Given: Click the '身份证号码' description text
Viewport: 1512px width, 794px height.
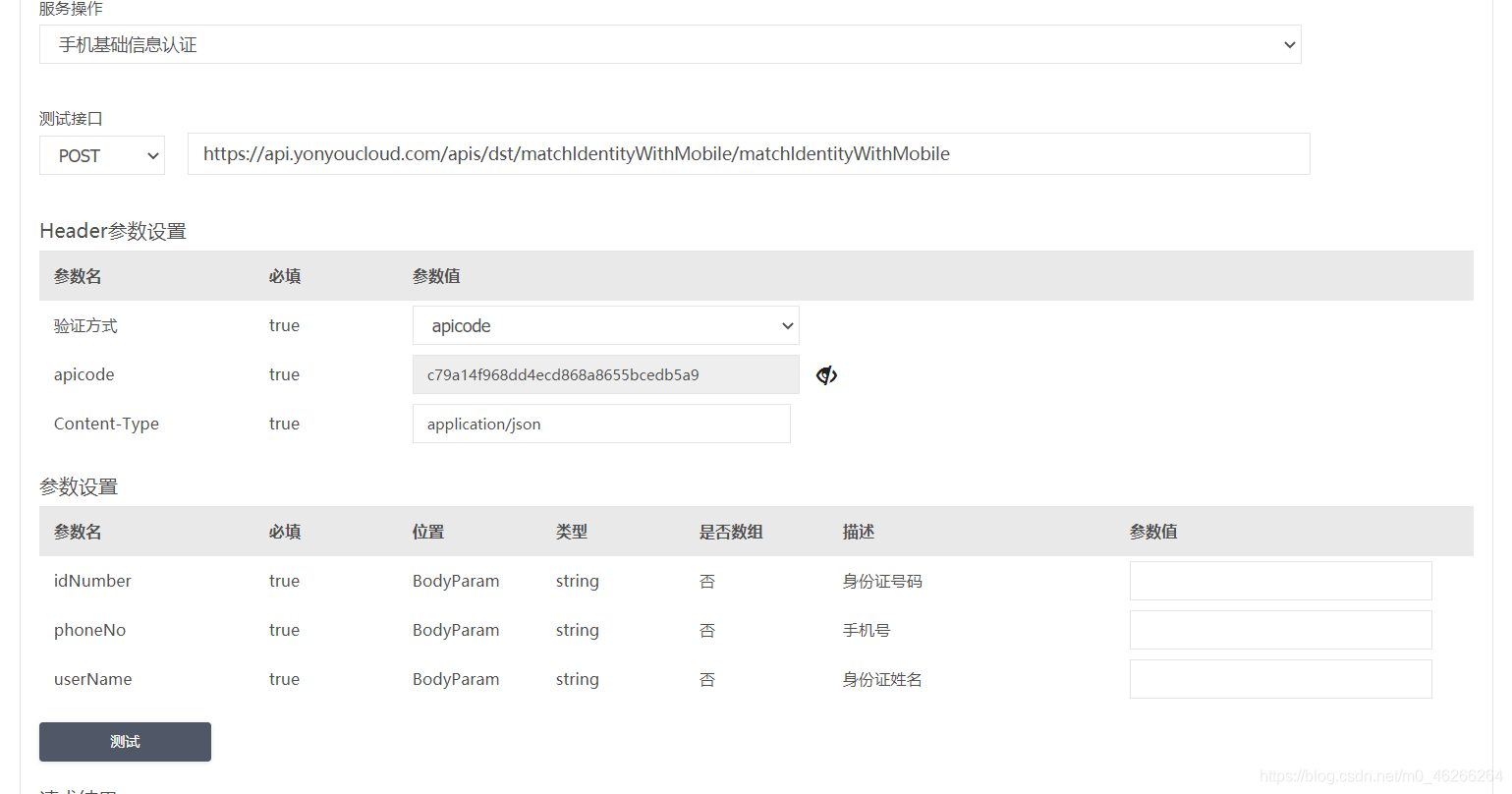Looking at the screenshot, I should pos(882,581).
